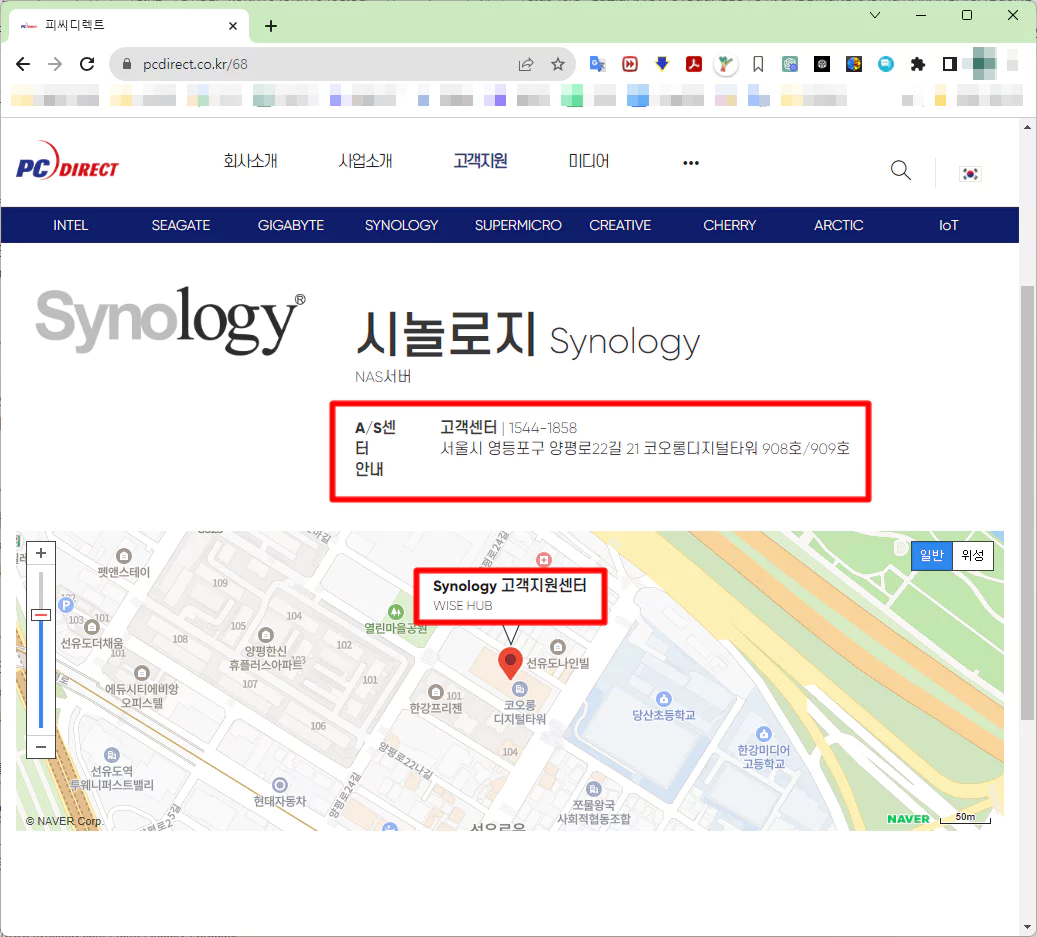Image resolution: width=1037 pixels, height=937 pixels.
Task: Open site search with the magnifier icon
Action: click(900, 171)
